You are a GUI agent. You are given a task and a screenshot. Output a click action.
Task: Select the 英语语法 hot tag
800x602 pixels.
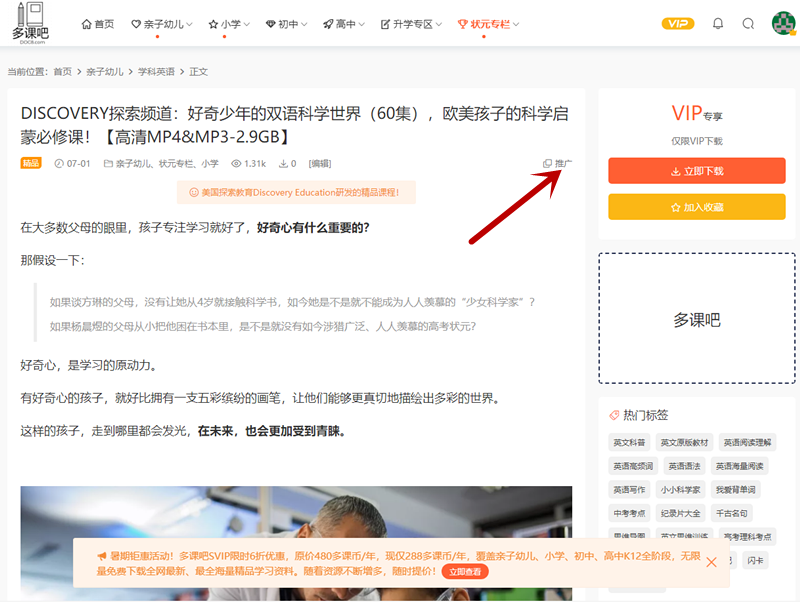coord(684,466)
